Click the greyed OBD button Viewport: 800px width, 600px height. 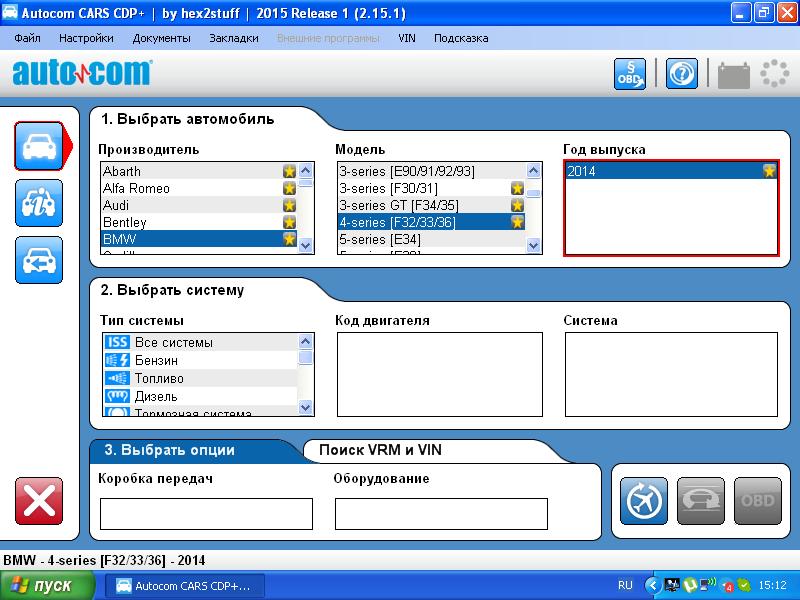coord(757,501)
